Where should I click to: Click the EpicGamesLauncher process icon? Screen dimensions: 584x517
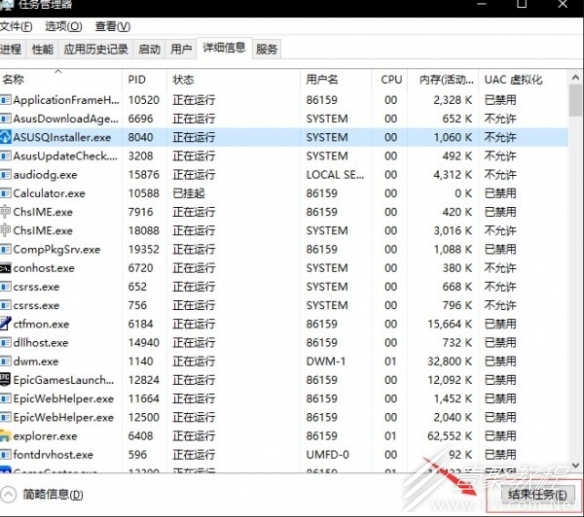coord(5,380)
